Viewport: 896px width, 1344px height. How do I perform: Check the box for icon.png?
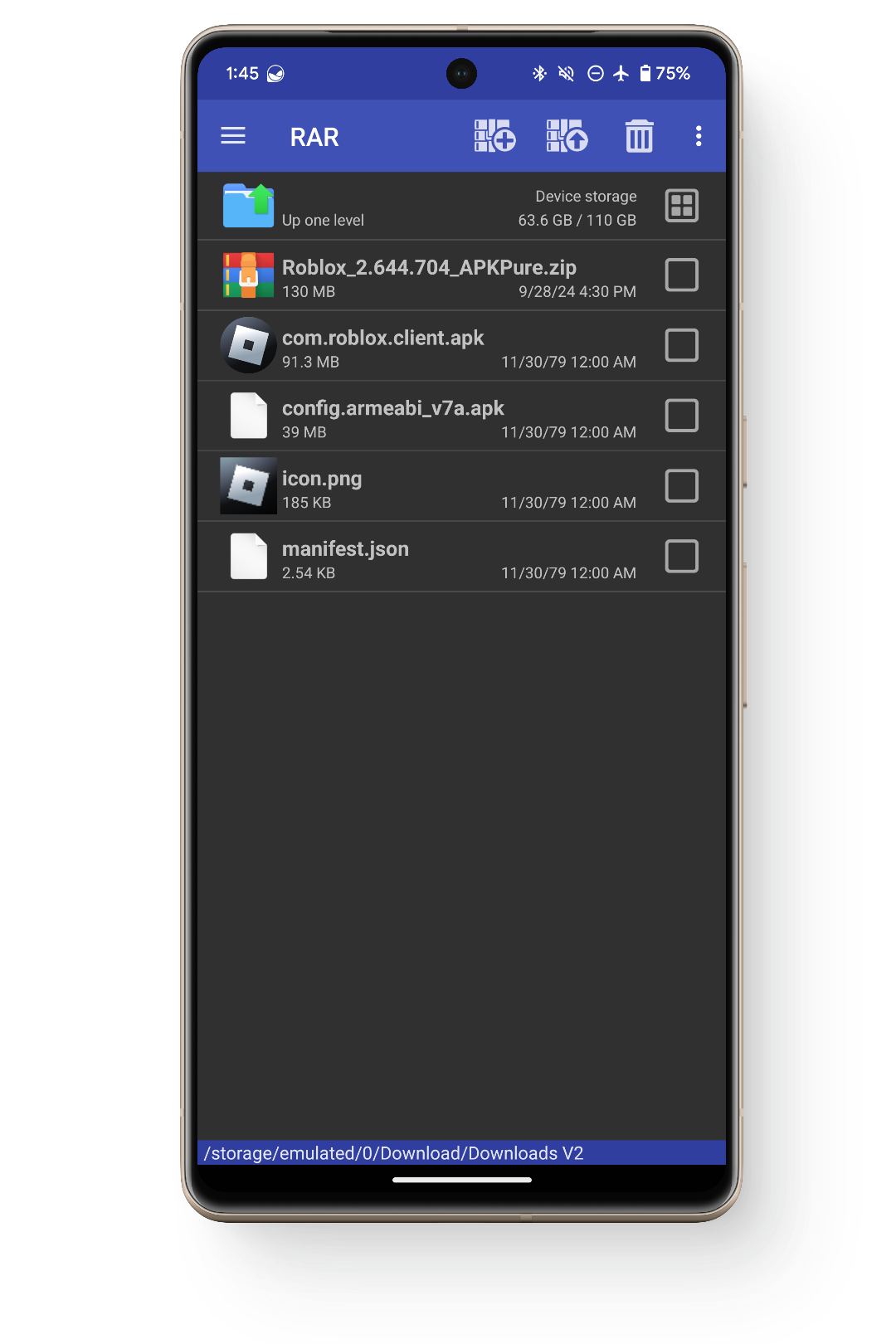pos(682,486)
